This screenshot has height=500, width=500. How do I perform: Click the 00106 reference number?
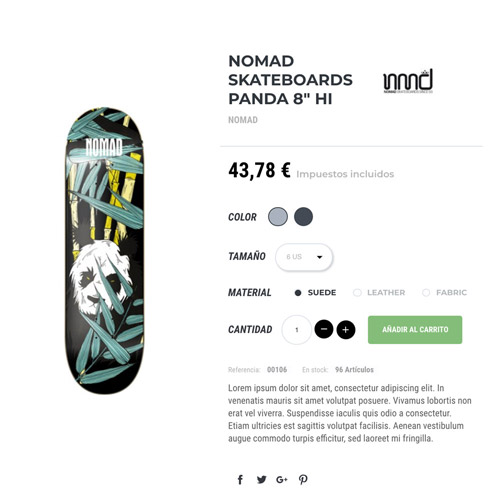[x=277, y=370]
